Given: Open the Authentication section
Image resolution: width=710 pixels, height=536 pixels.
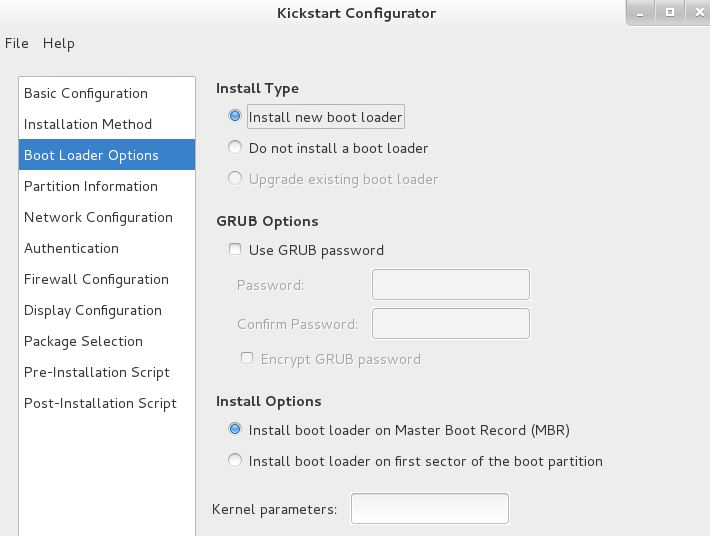Looking at the screenshot, I should 107,248.
